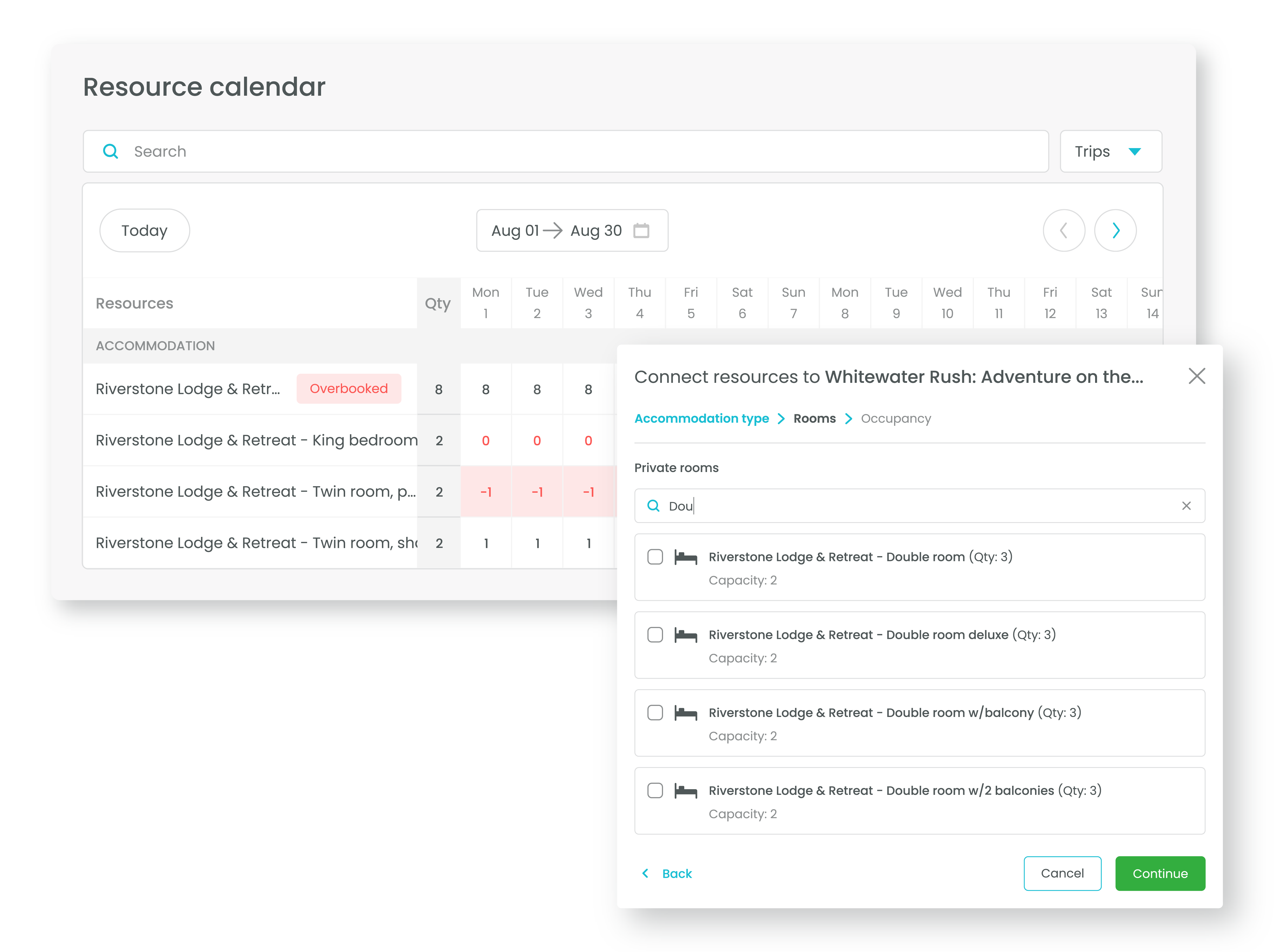
Task: Click the Back arrow chevron icon
Action: click(x=645, y=873)
